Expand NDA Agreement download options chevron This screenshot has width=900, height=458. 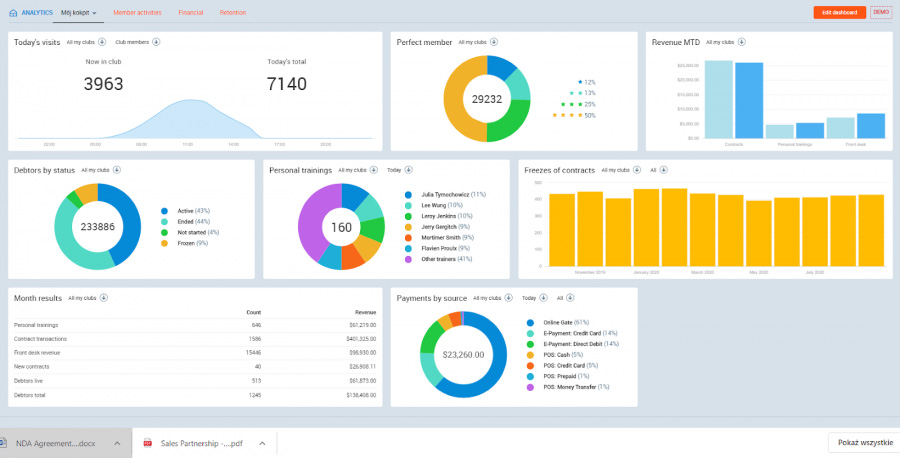click(117, 443)
